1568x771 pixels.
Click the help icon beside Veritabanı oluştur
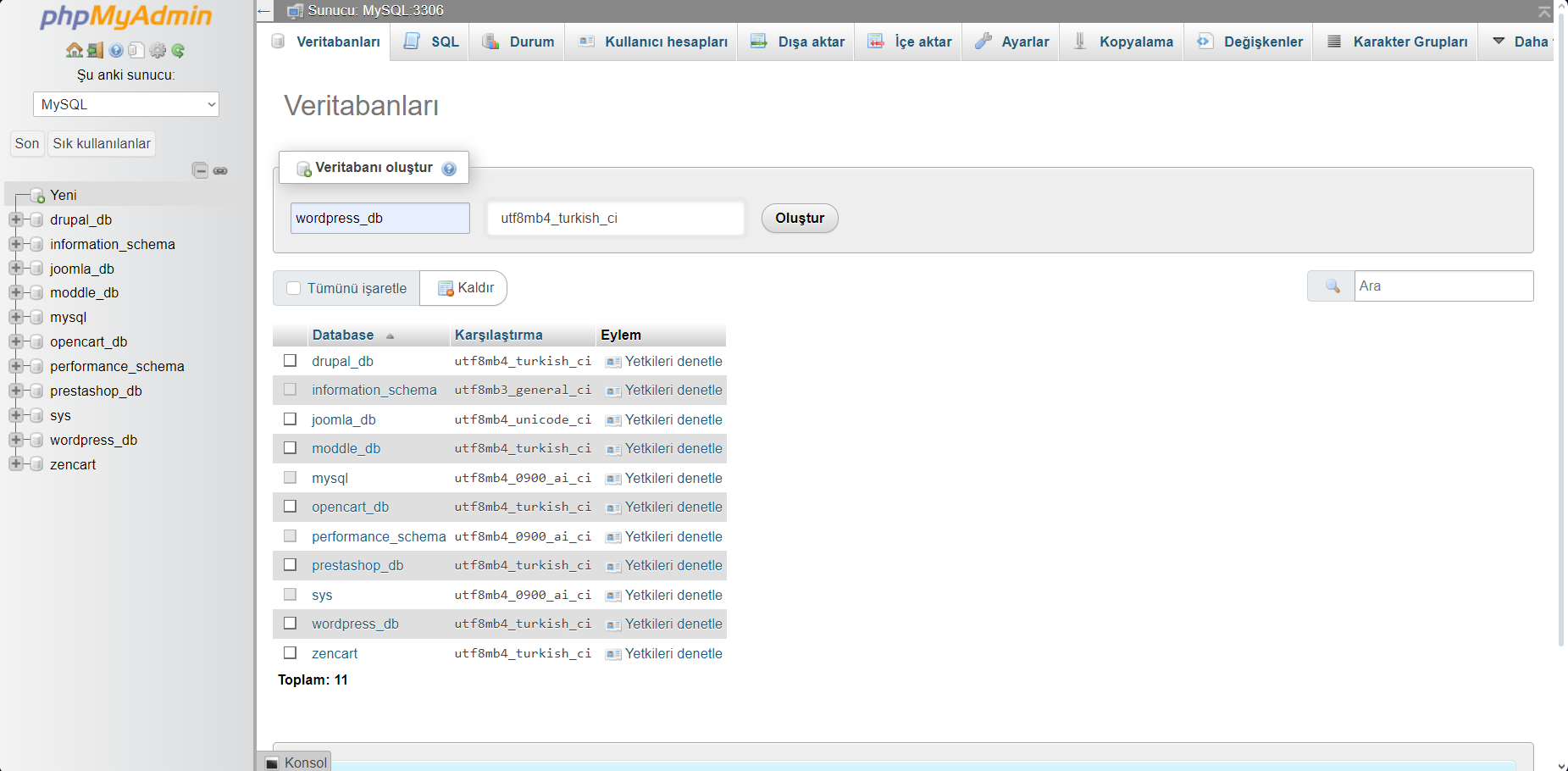(x=449, y=169)
